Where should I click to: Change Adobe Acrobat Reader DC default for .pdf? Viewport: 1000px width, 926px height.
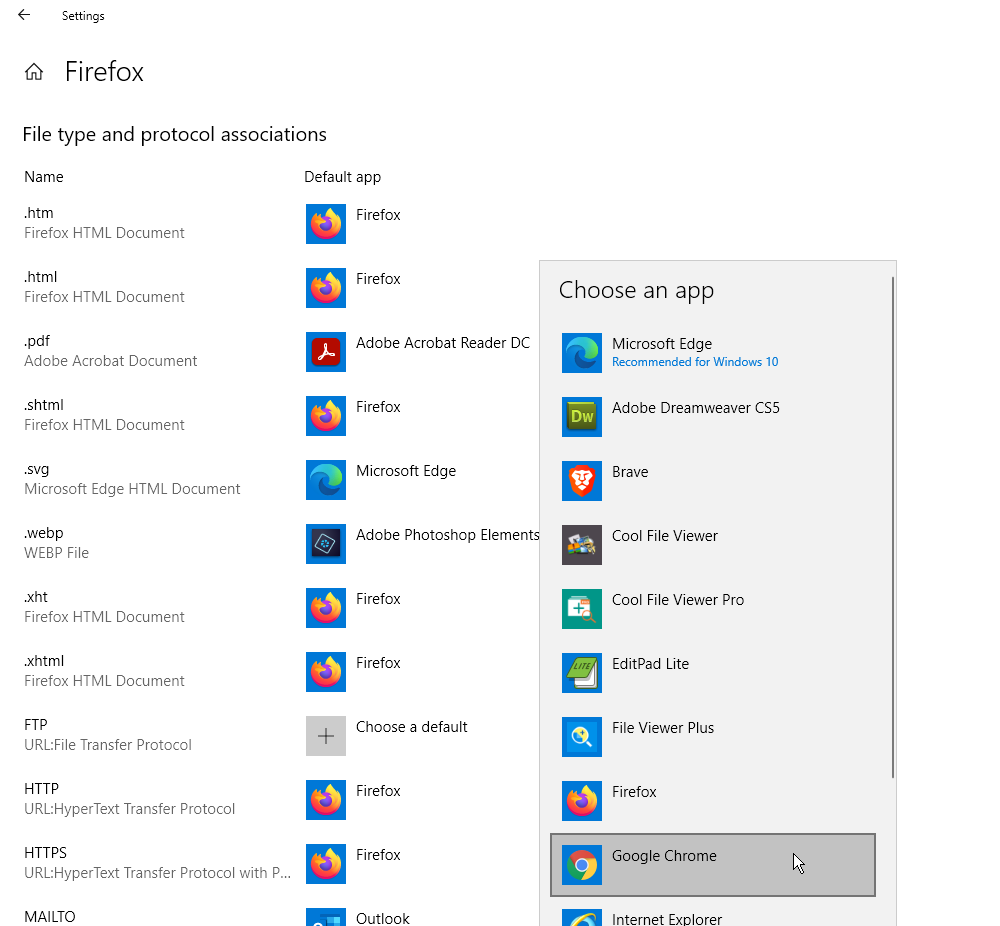tap(443, 343)
